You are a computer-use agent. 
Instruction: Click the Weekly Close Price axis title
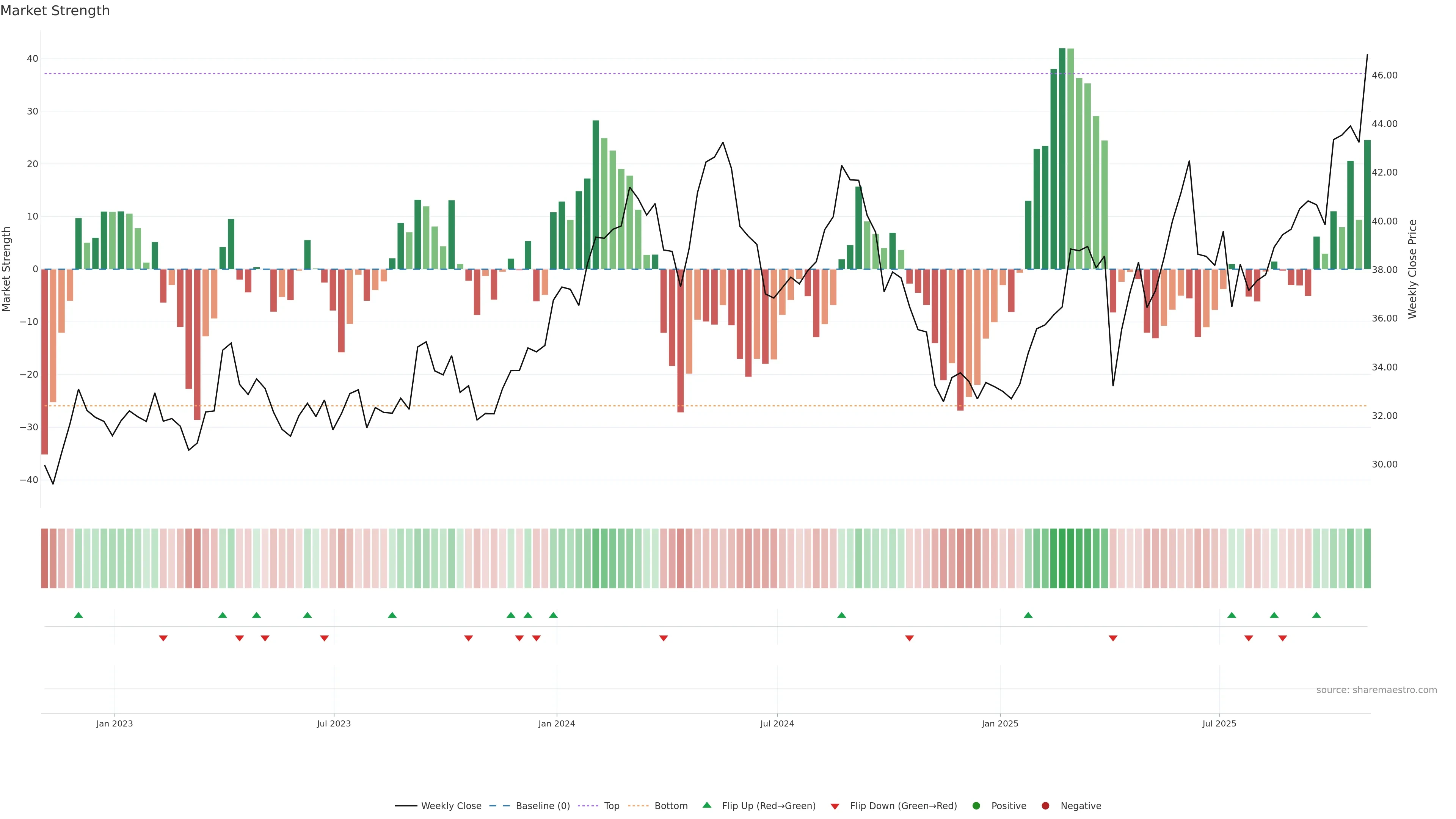point(1412,269)
